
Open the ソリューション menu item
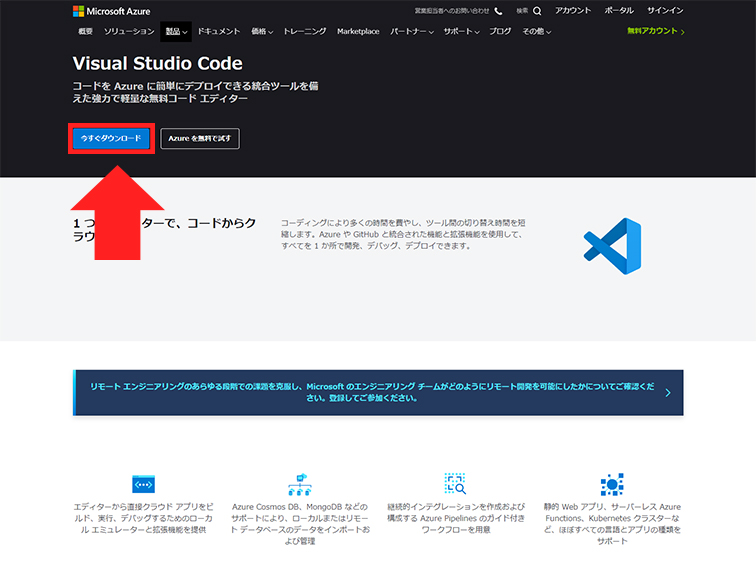[129, 31]
